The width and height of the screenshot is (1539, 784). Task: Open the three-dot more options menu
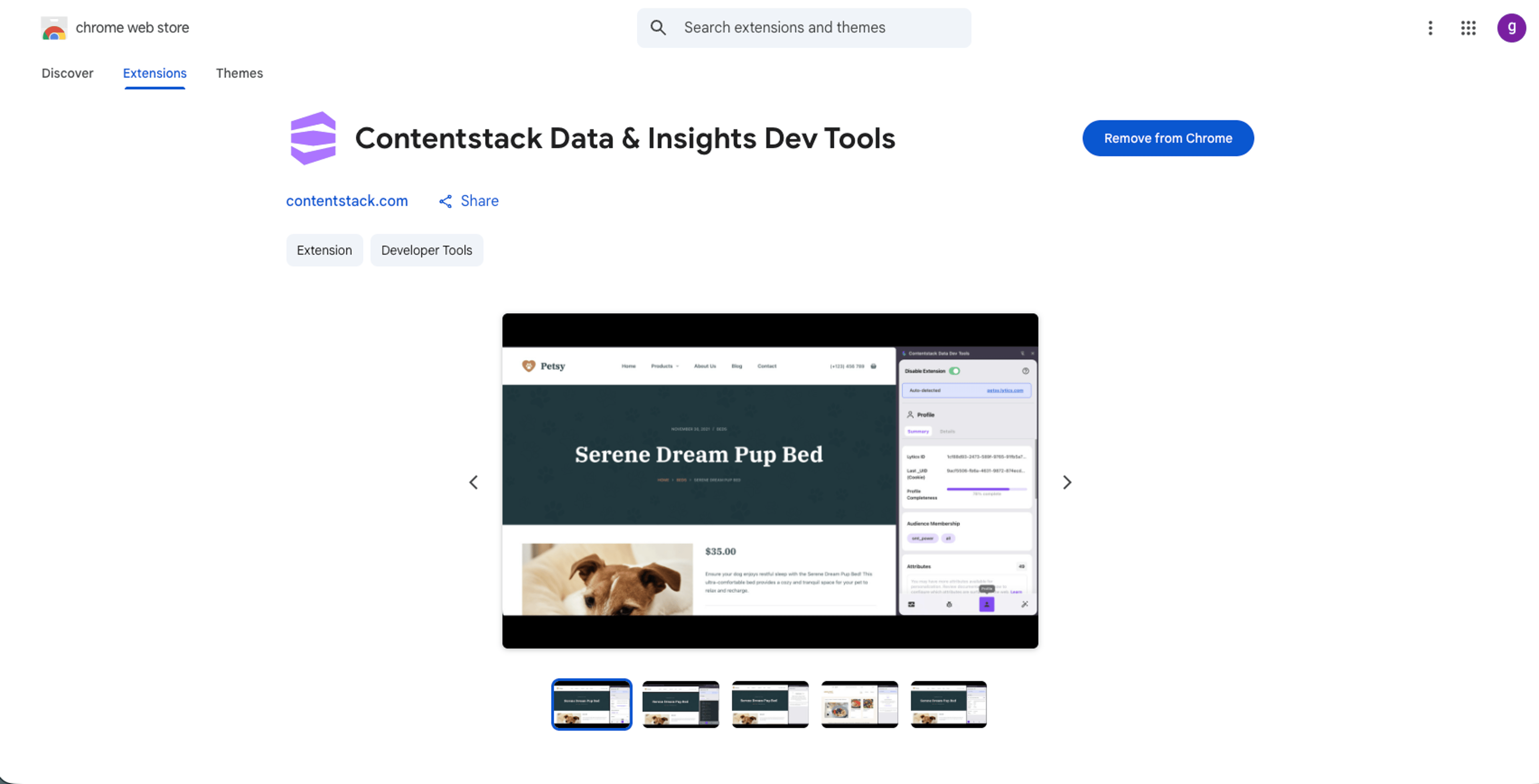pos(1430,28)
